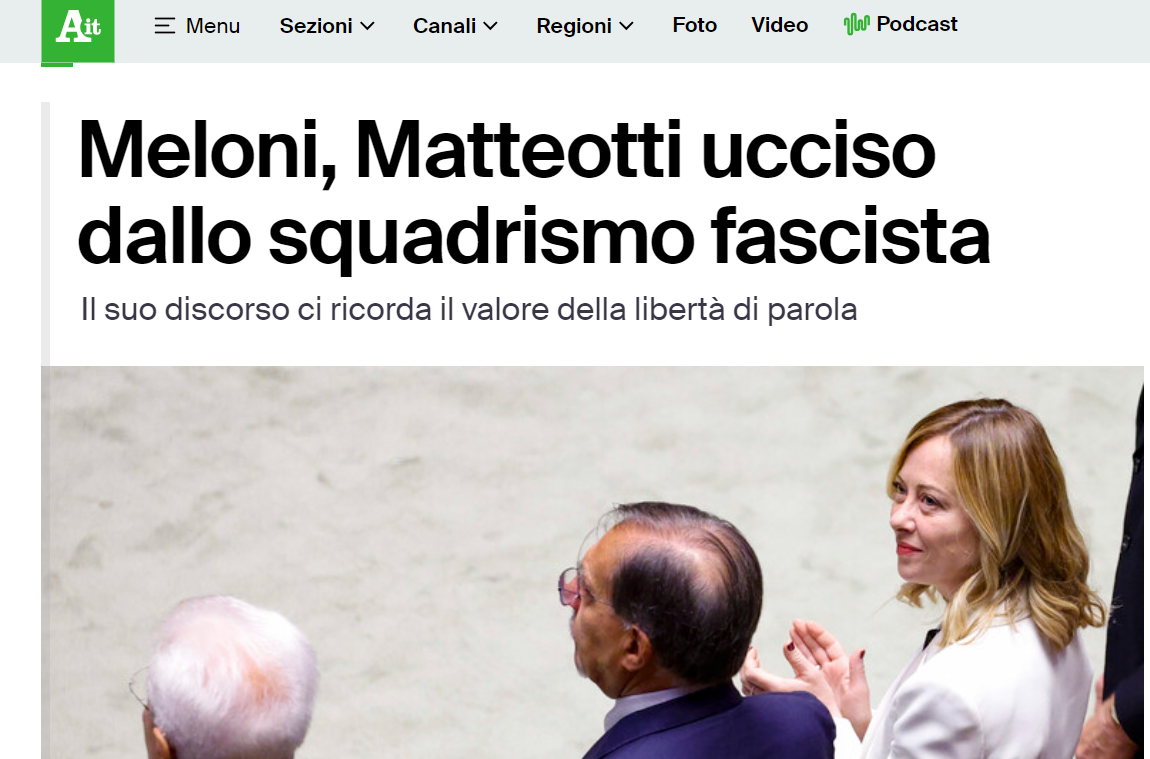Open the Regioni menu
The height and width of the screenshot is (759, 1150).
click(585, 26)
